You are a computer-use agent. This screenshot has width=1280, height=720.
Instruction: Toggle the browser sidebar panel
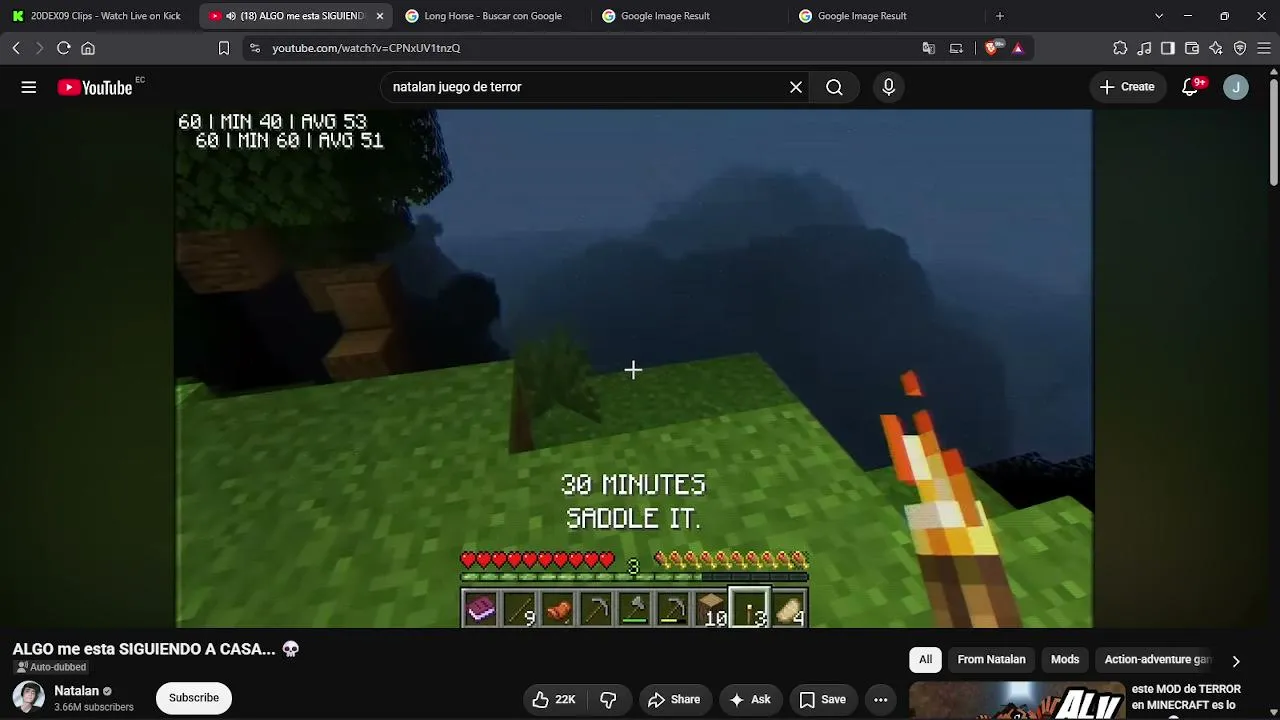click(1168, 48)
